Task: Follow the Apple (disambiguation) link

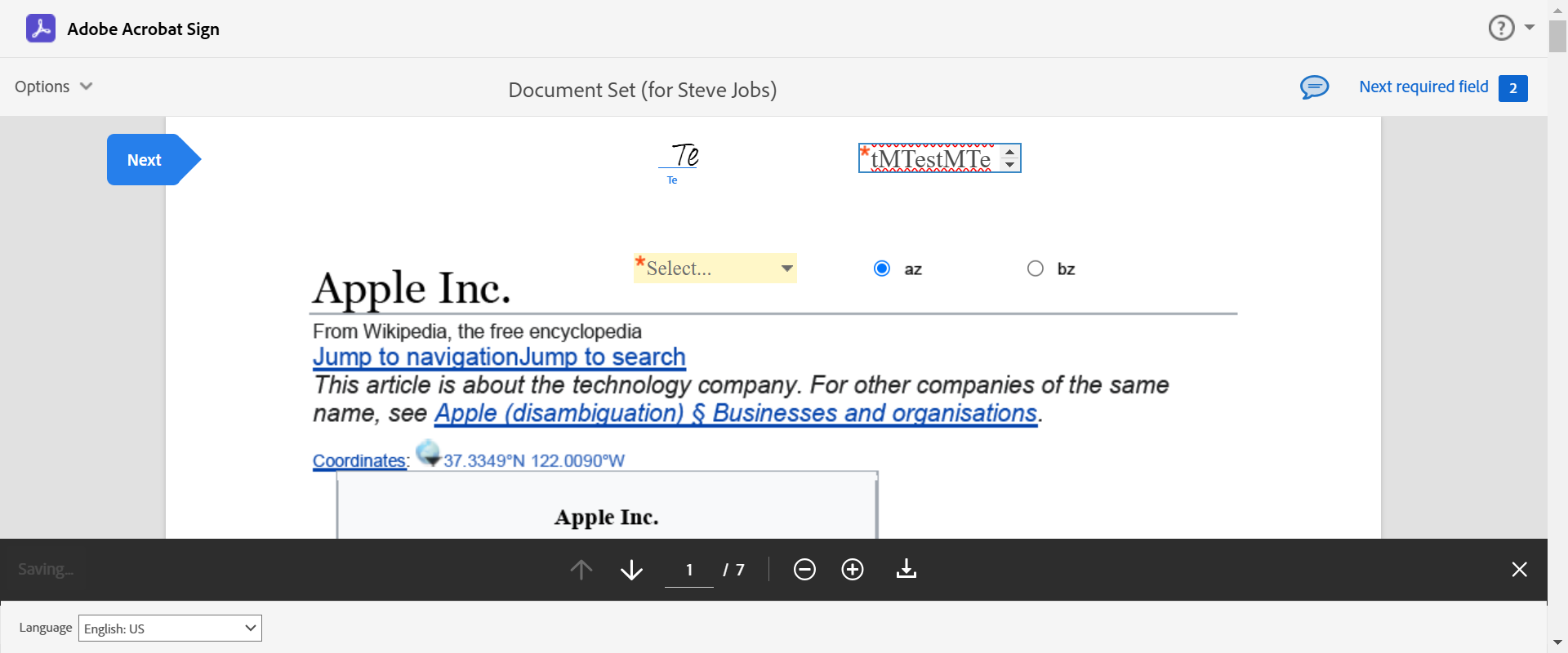Action: 736,413
